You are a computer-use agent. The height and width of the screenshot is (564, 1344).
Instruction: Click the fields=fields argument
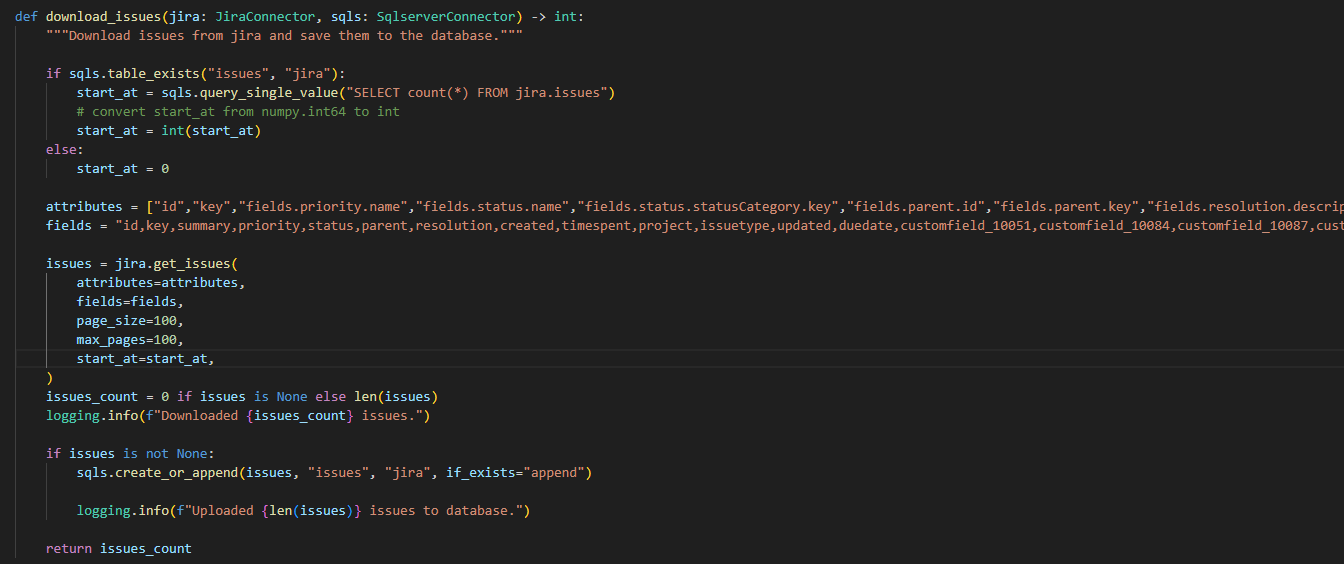131,302
